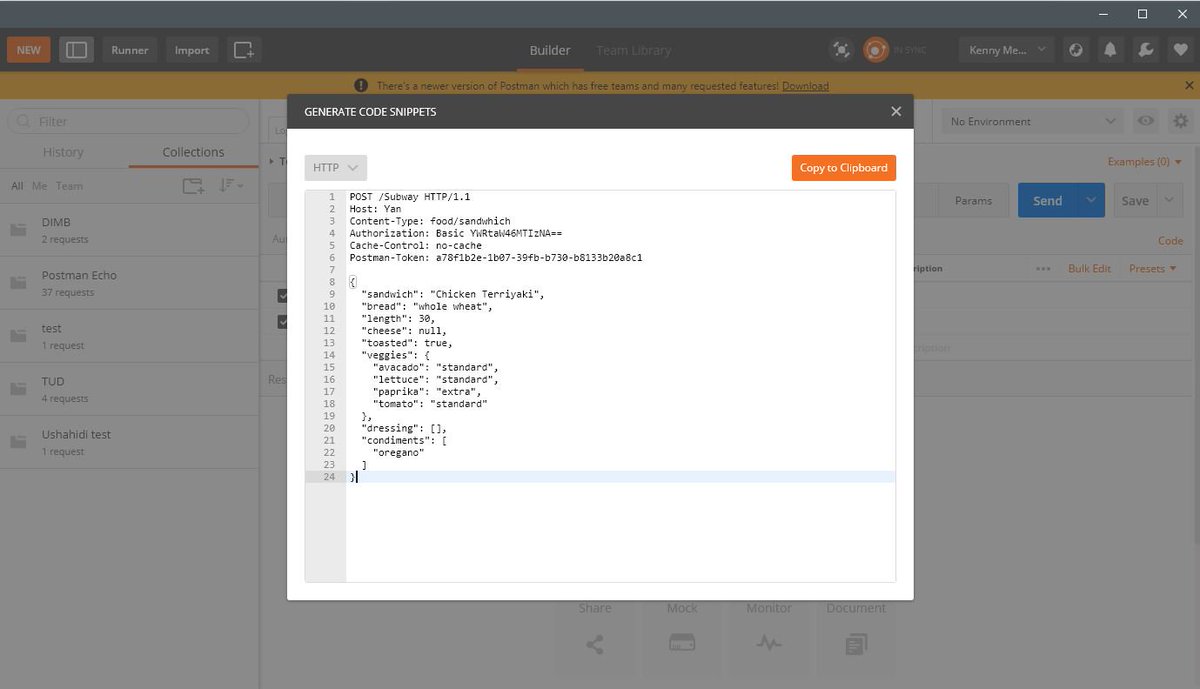Click the Postman-Token line in snippet

tap(496, 257)
